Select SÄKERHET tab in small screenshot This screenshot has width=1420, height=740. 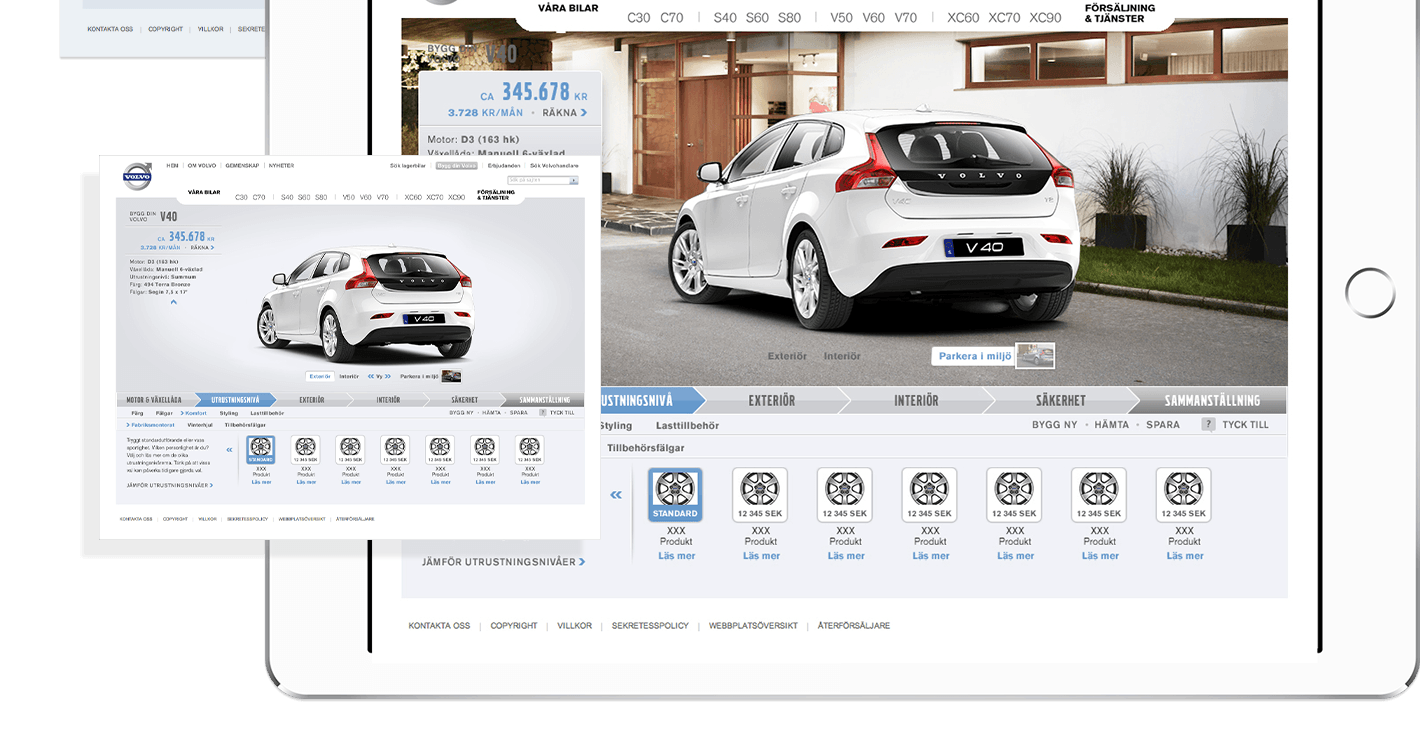click(464, 400)
